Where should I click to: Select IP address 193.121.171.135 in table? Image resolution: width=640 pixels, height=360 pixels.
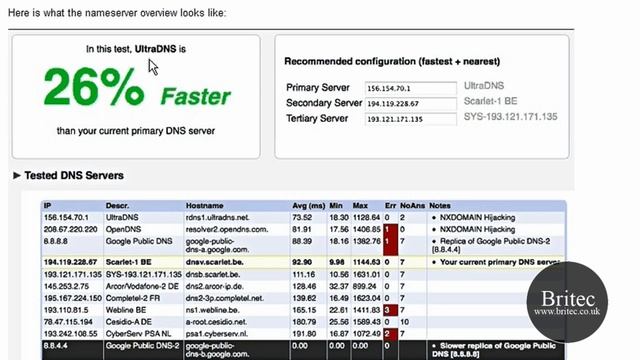(73, 275)
